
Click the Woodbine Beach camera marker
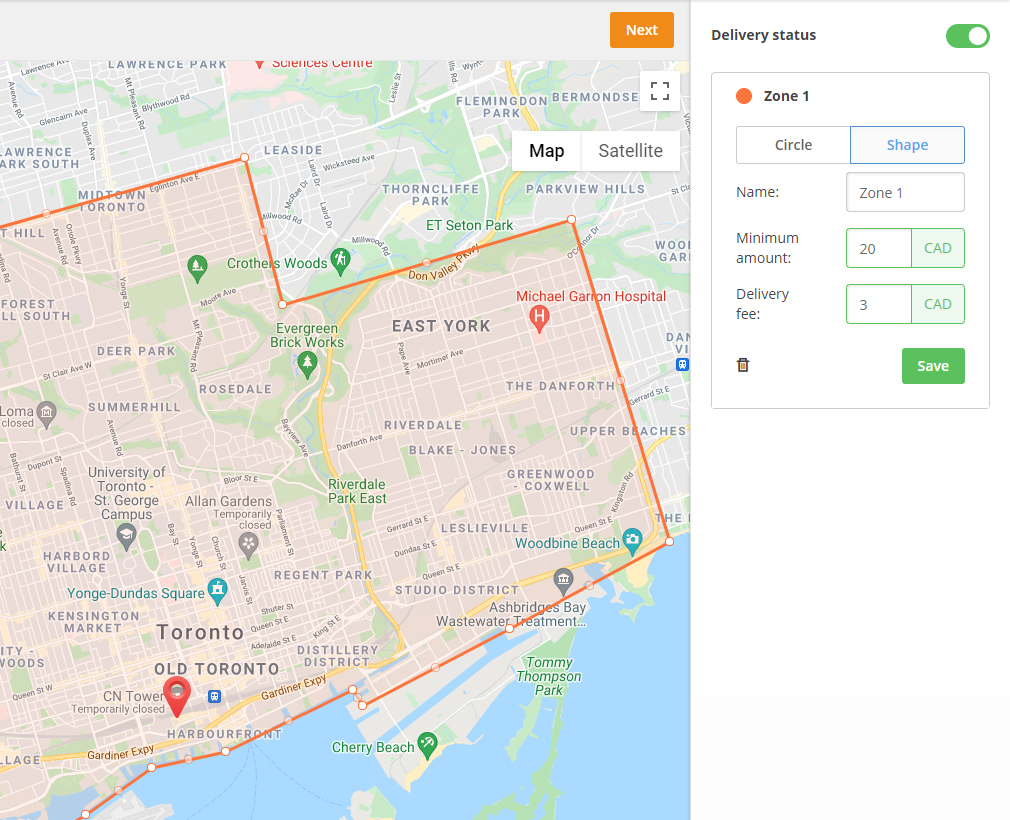pos(633,542)
